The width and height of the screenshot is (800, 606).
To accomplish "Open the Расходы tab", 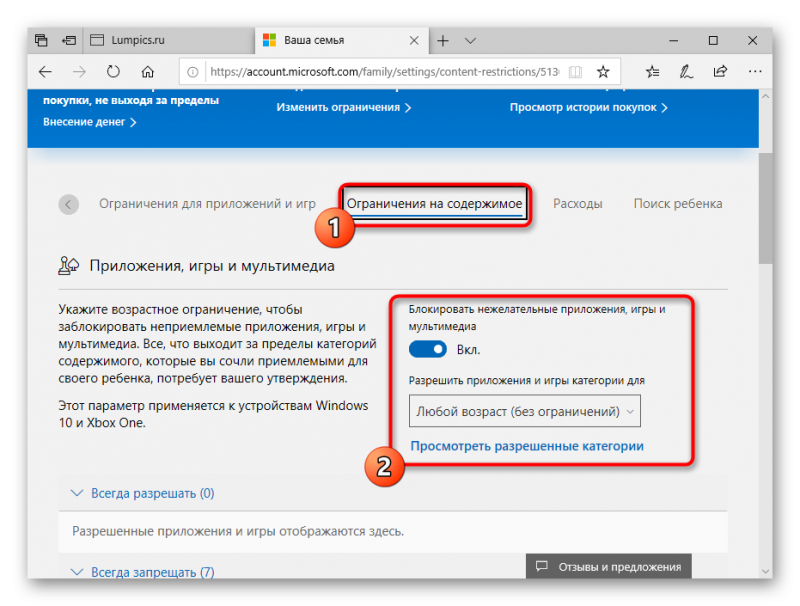I will tap(578, 204).
